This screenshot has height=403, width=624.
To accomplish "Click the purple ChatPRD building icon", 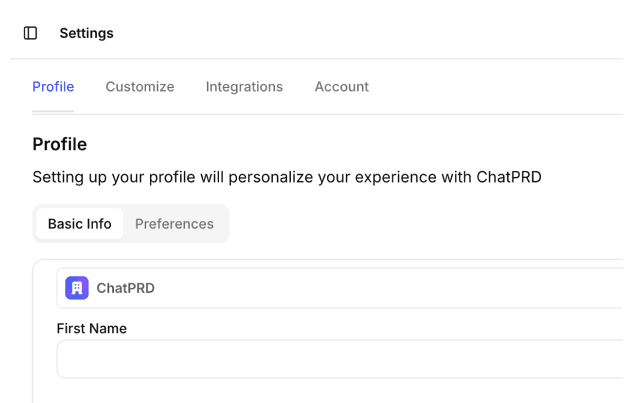I will (x=77, y=288).
